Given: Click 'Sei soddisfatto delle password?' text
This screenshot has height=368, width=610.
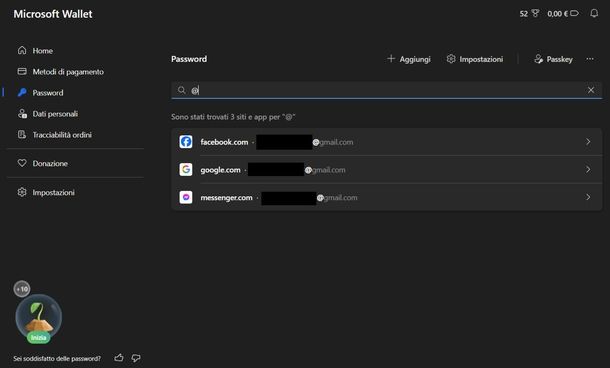Looking at the screenshot, I should 57,358.
